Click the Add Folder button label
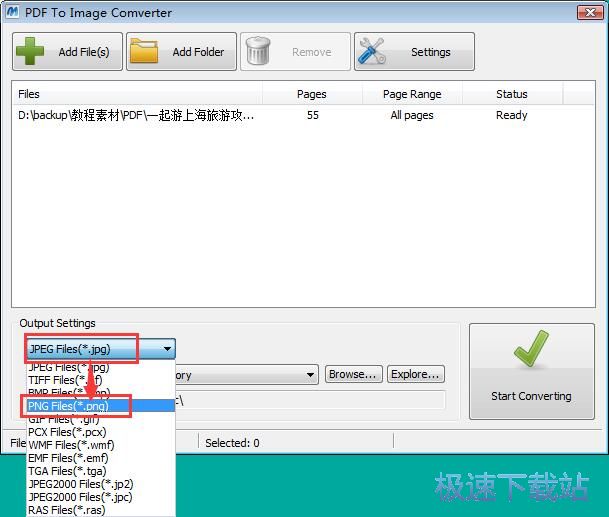This screenshot has height=517, width=609. coord(198,52)
